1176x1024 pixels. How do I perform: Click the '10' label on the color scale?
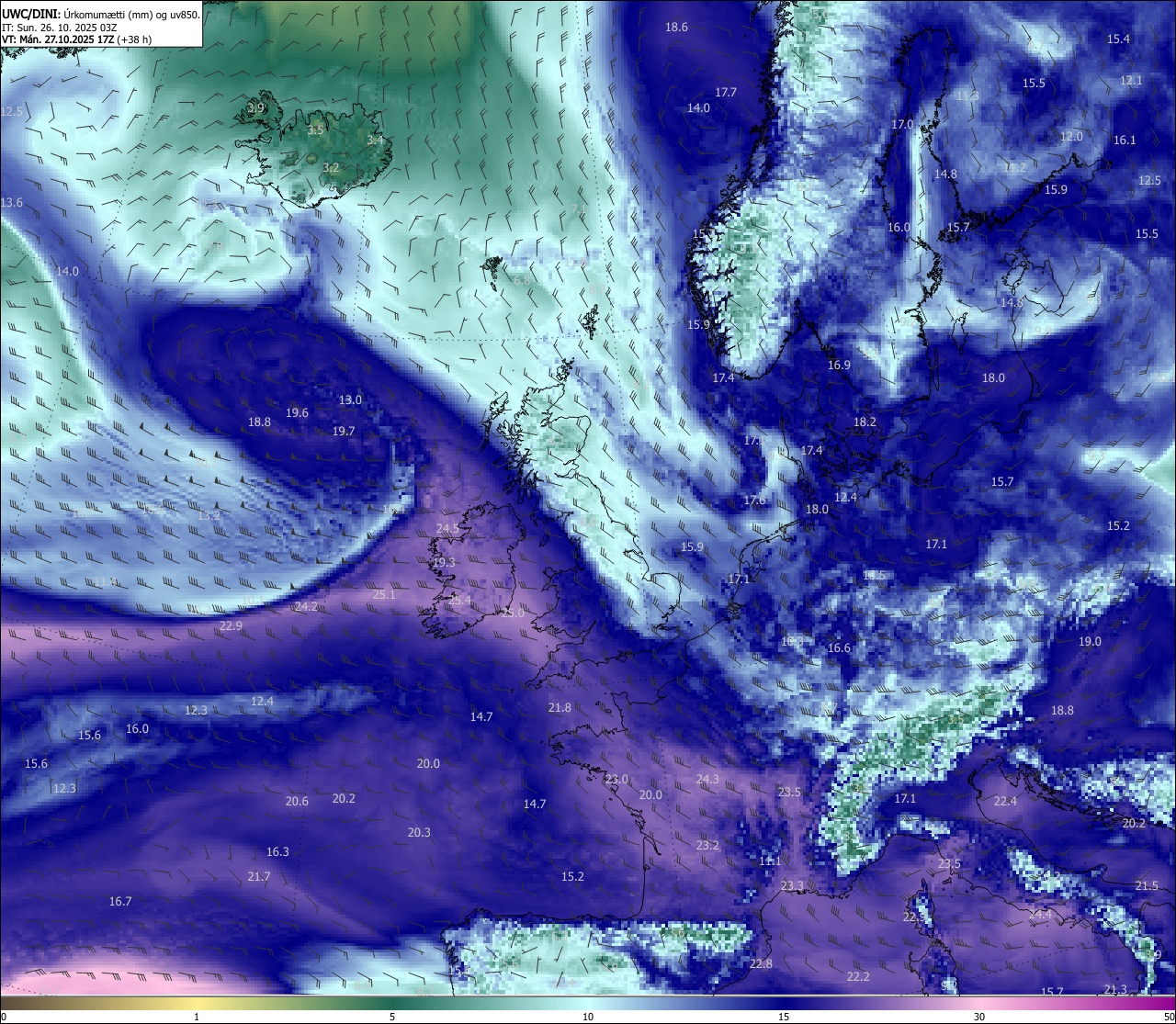point(588,1017)
